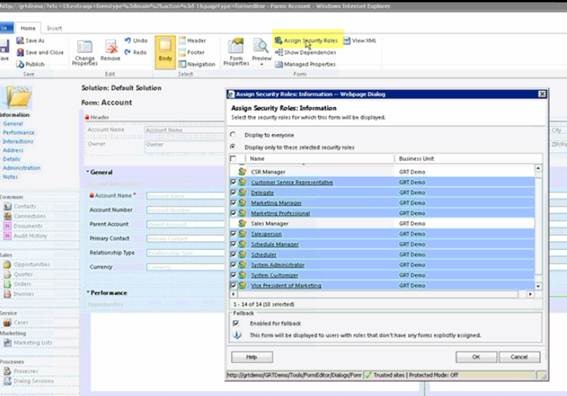Screen dimensions: 567x396
Task: Uncheck the Delegate role checkbox
Action: (x=233, y=192)
